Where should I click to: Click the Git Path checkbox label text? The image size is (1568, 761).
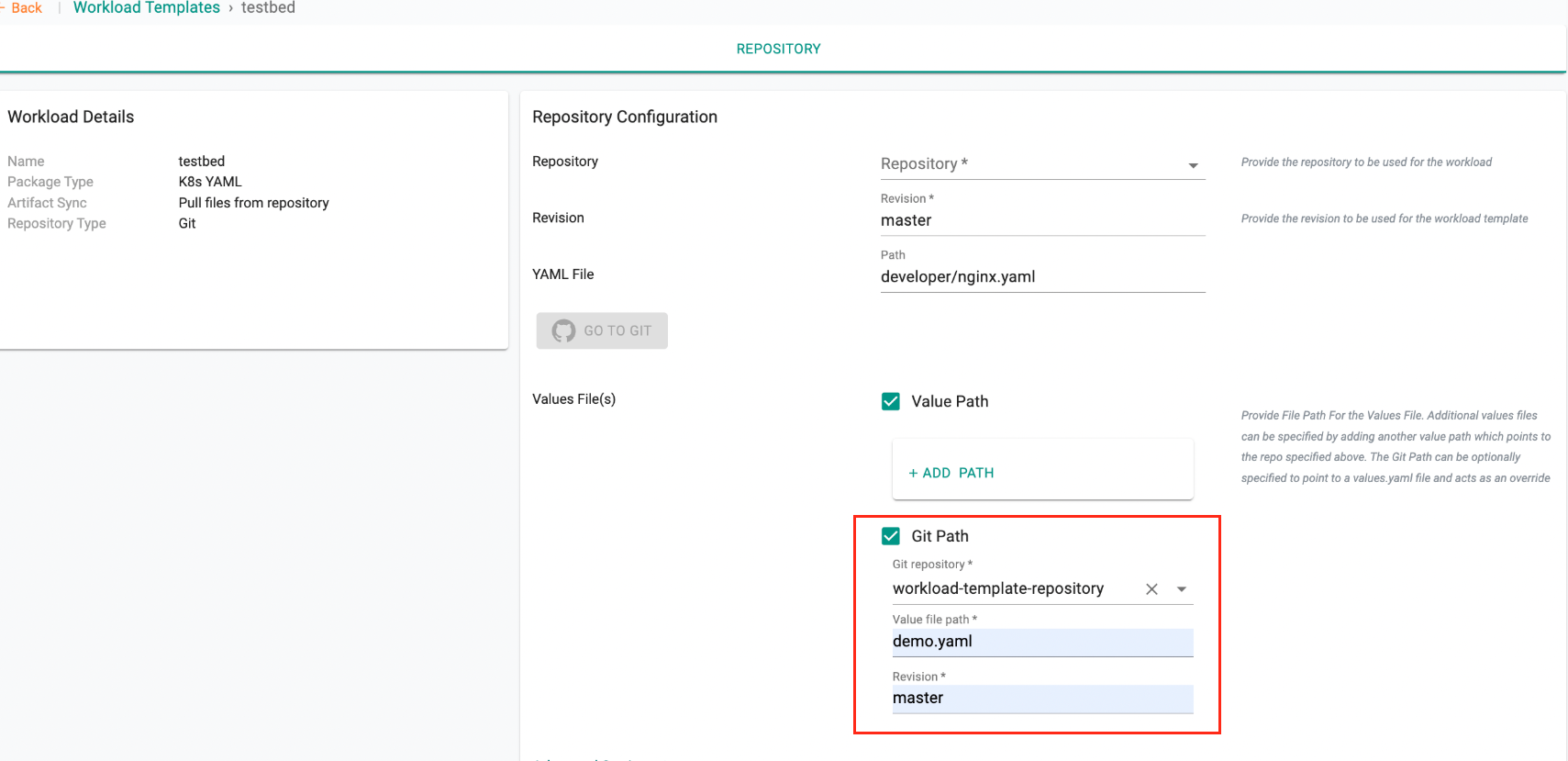click(x=940, y=536)
